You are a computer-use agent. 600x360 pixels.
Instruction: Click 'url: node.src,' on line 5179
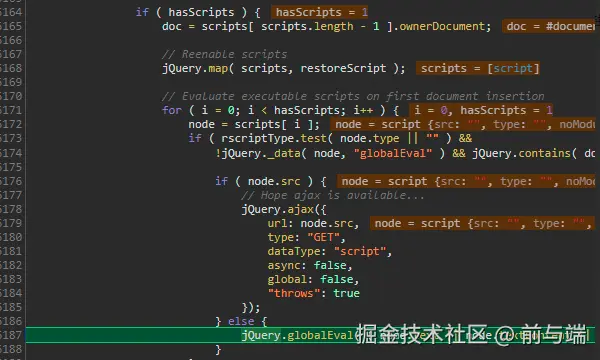click(313, 223)
